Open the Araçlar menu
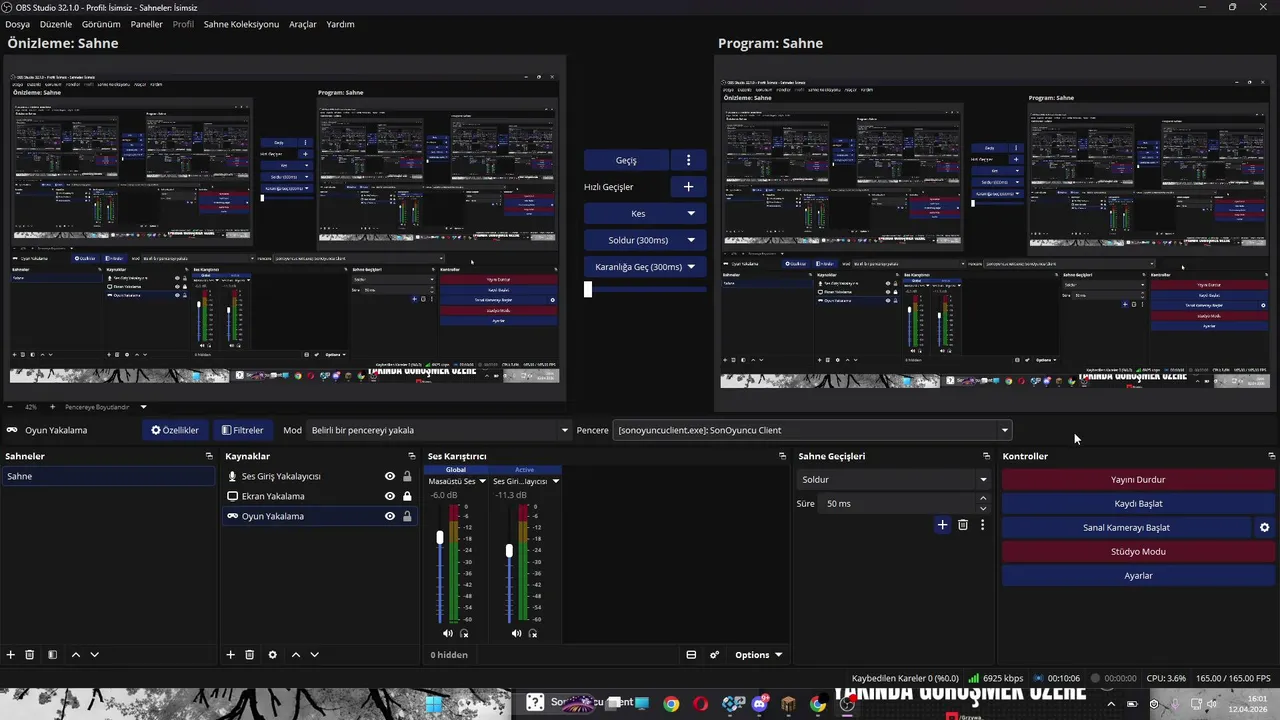This screenshot has width=1280, height=720. [303, 24]
